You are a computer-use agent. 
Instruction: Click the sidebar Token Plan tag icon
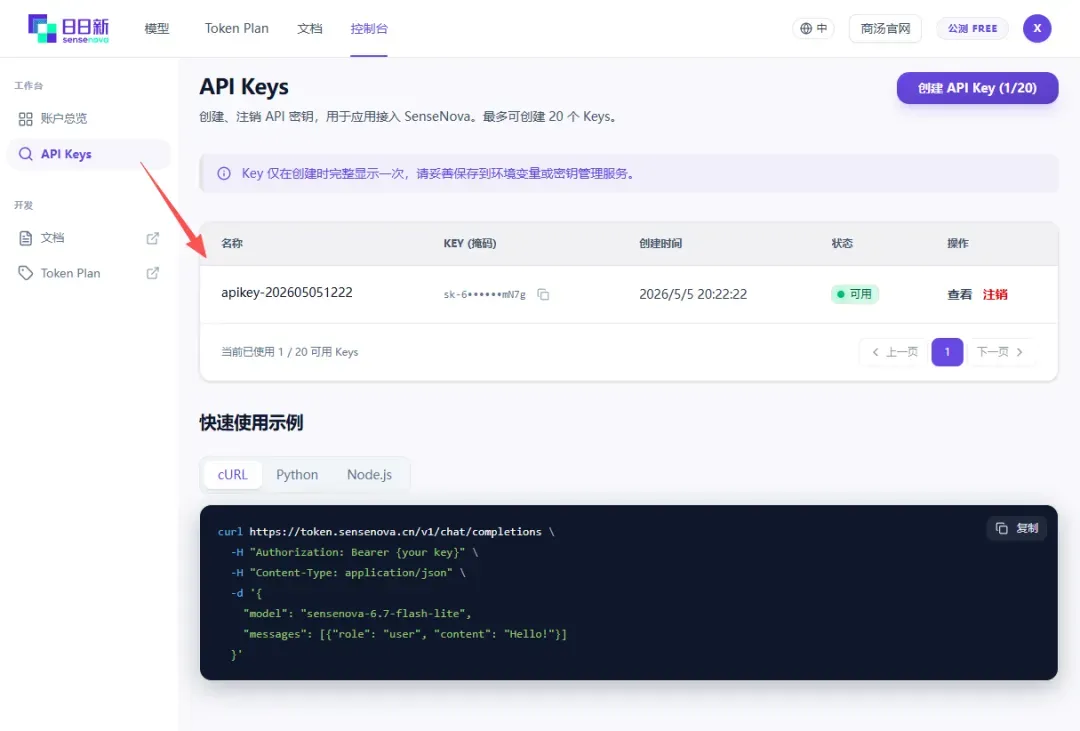(x=25, y=273)
